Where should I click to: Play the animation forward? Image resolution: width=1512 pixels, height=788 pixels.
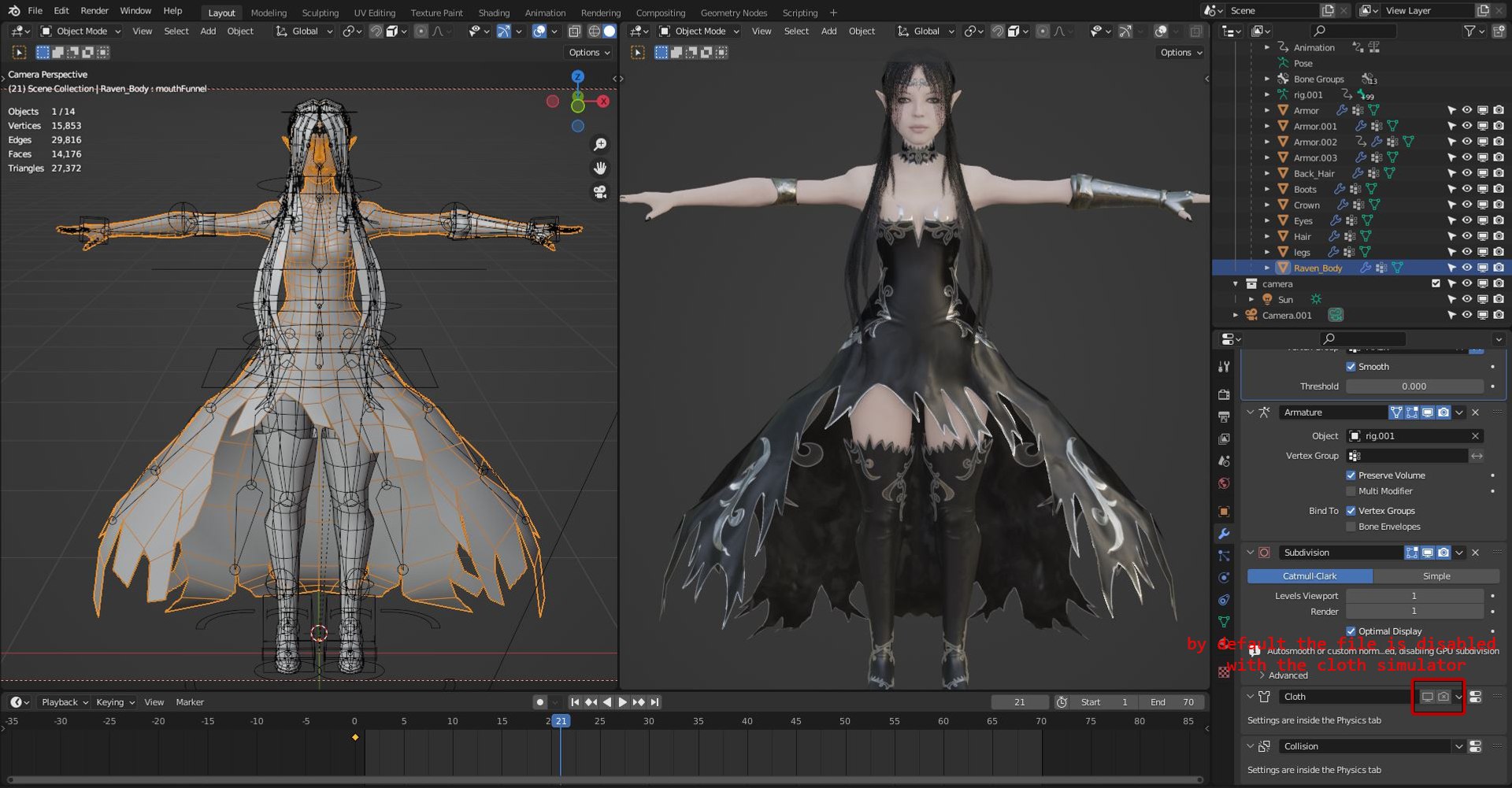point(623,702)
